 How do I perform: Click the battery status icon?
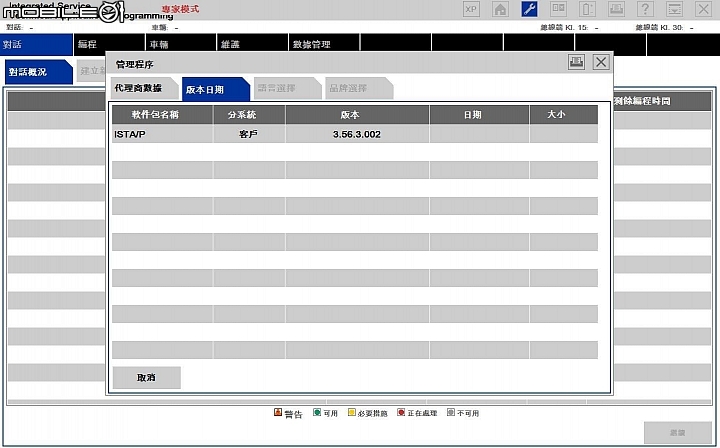point(587,9)
